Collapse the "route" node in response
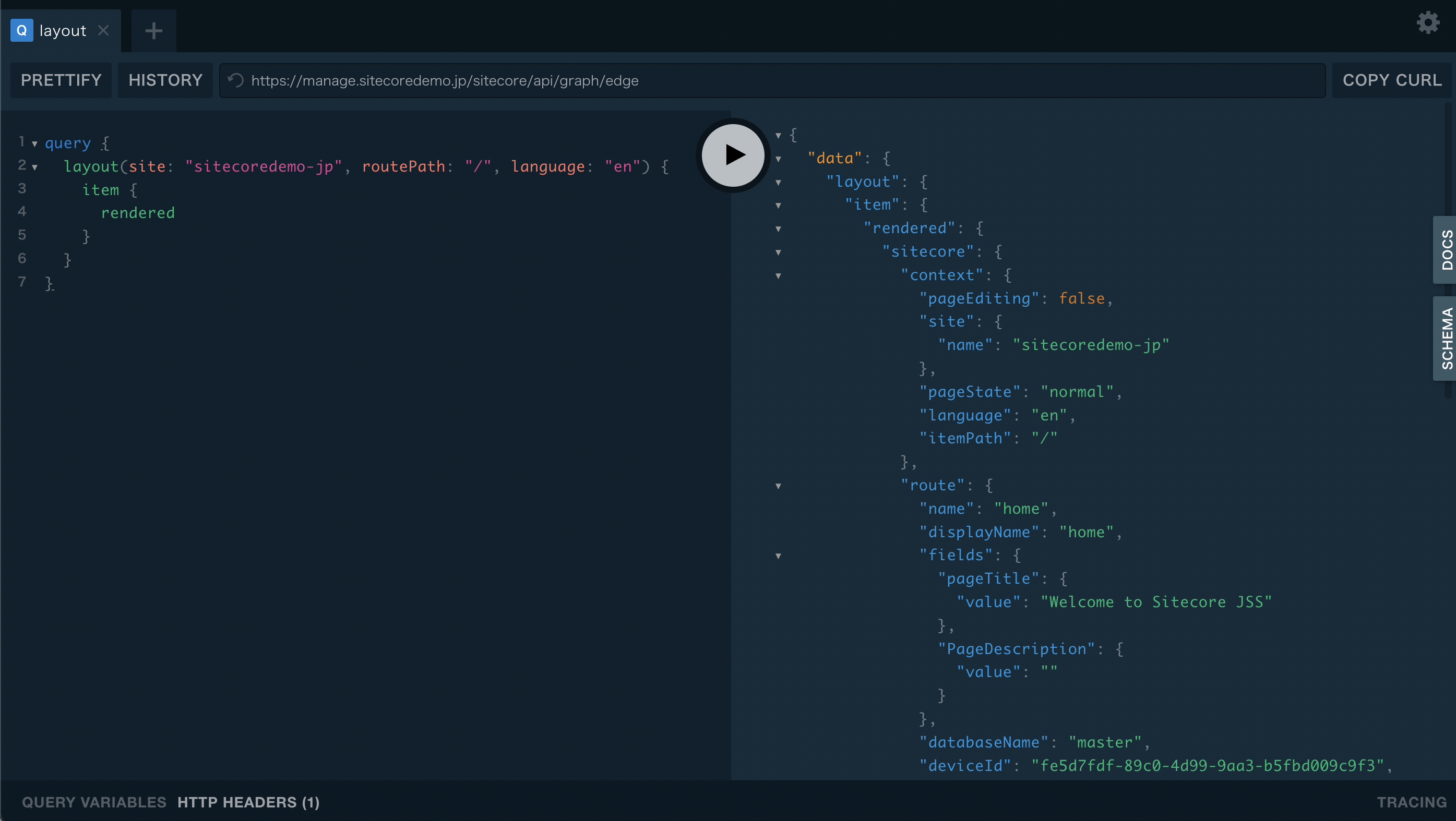1456x821 pixels. click(x=778, y=487)
